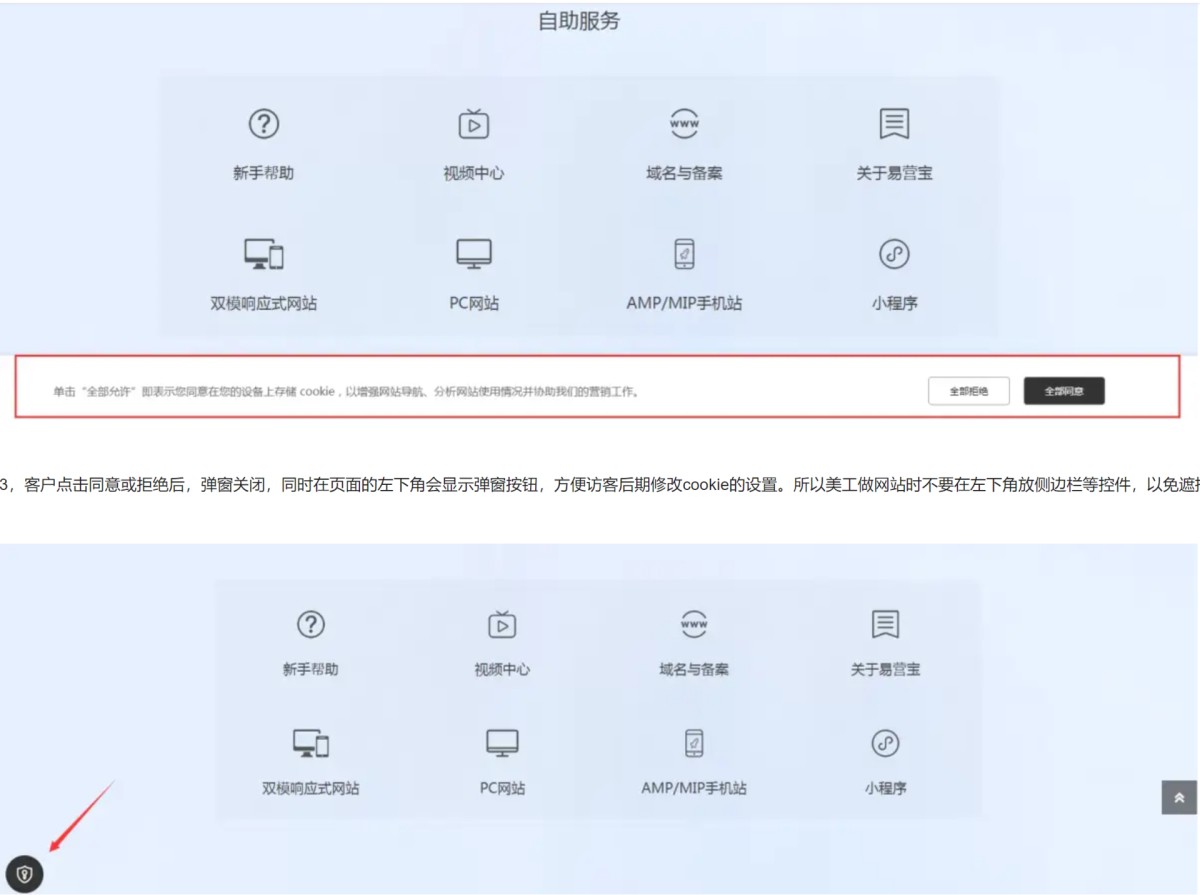The image size is (1200, 895).
Task: Open the 小程序 mini-program icon in lower panel
Action: click(885, 743)
